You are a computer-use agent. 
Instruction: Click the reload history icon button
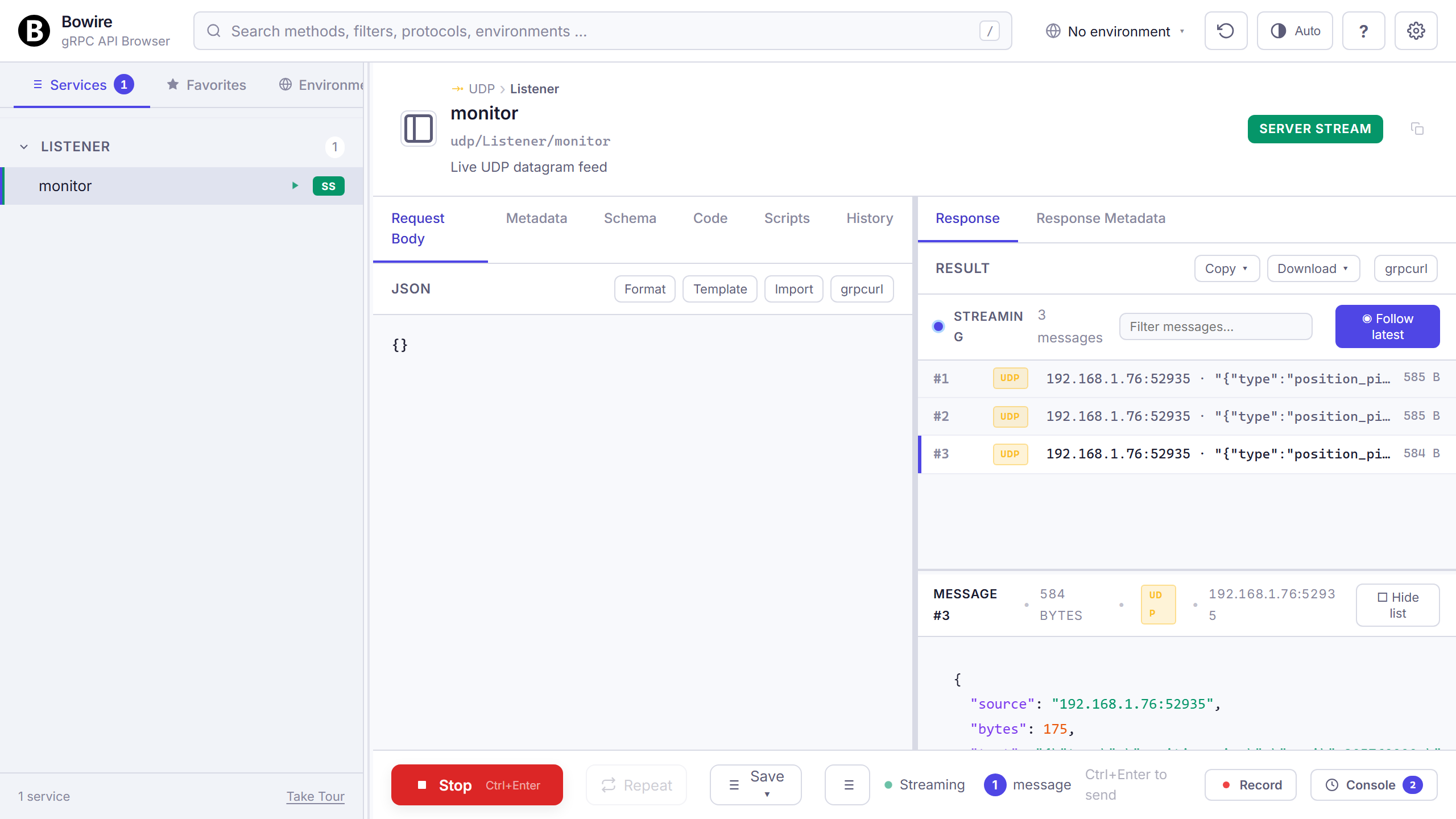tap(1226, 31)
